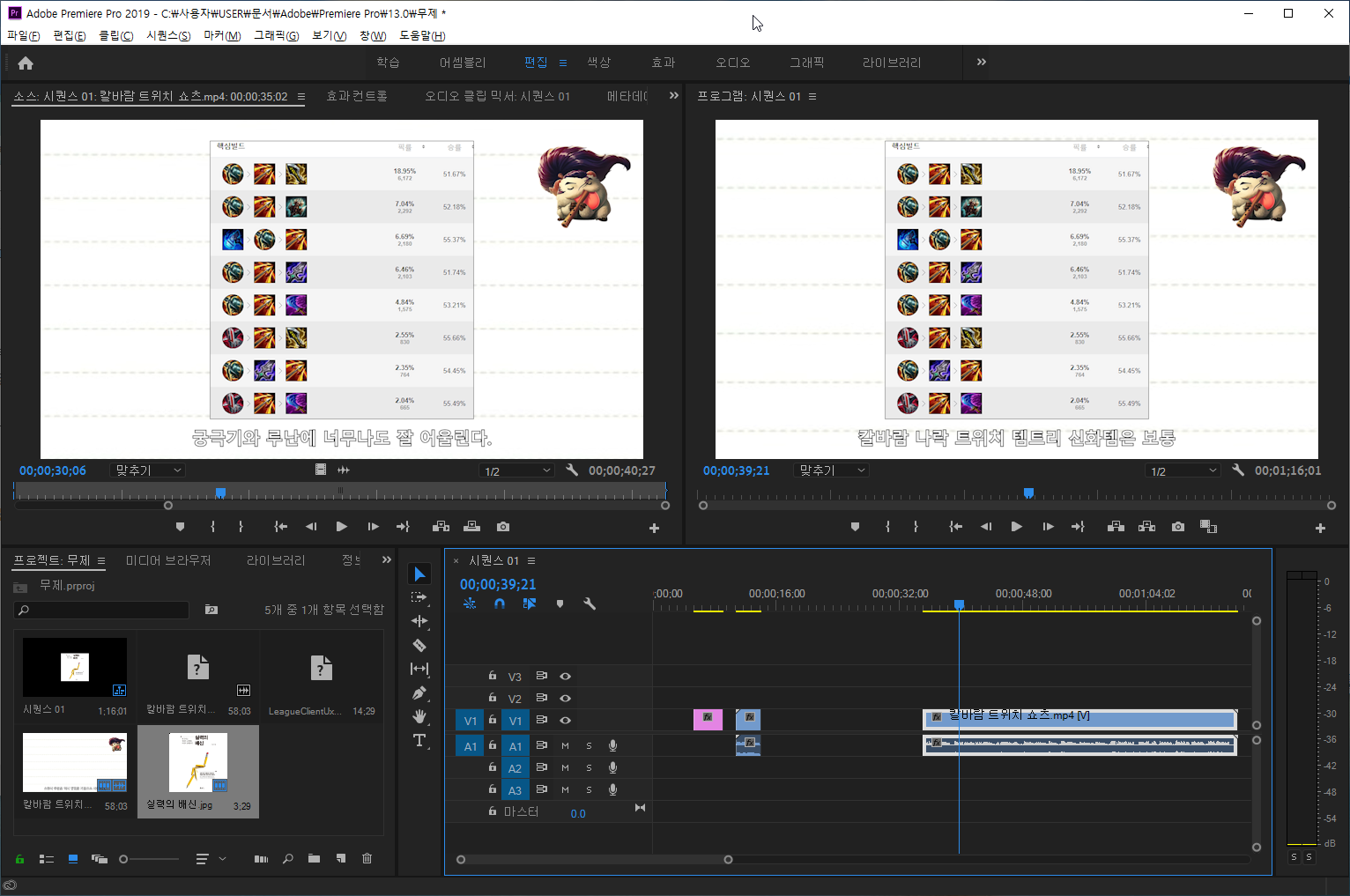Click the Home icon in workspace bar
The image size is (1350, 896).
pyautogui.click(x=26, y=63)
